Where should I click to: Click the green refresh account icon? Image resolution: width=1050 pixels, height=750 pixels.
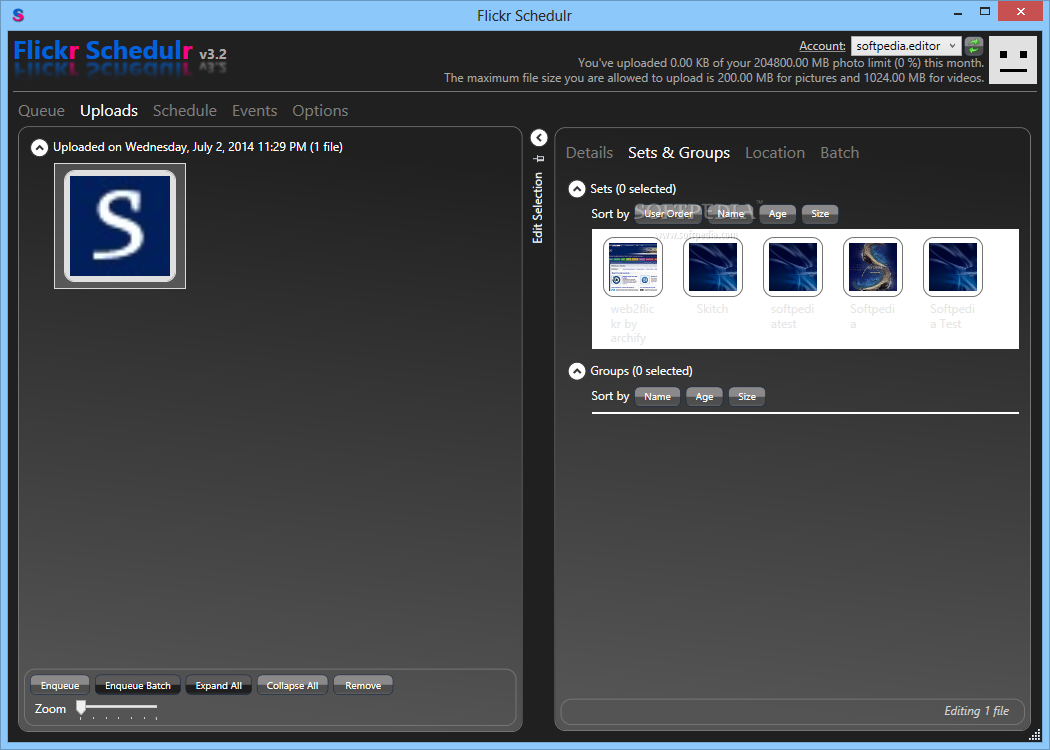pos(974,46)
